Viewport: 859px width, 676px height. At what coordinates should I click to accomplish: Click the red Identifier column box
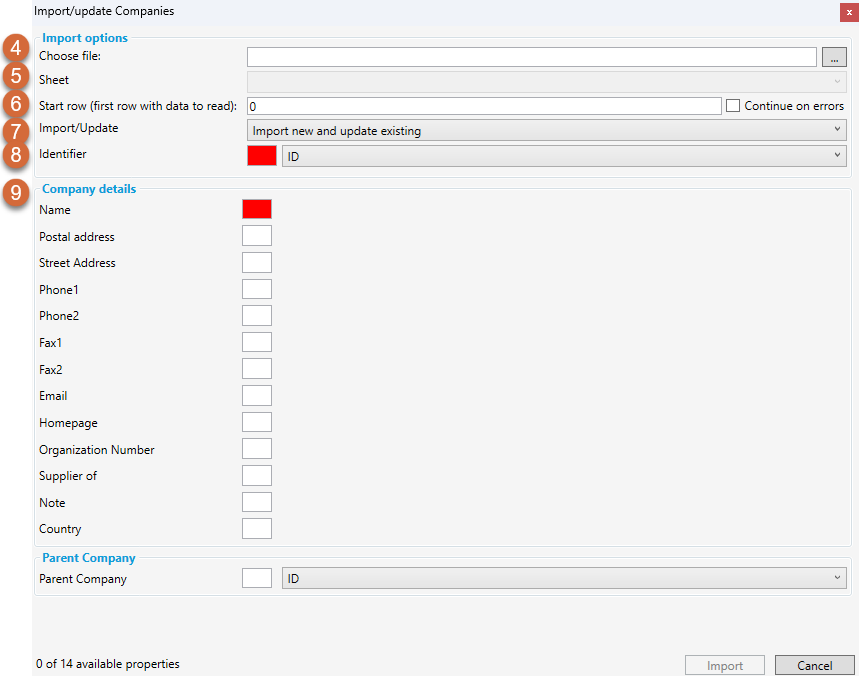pos(261,156)
